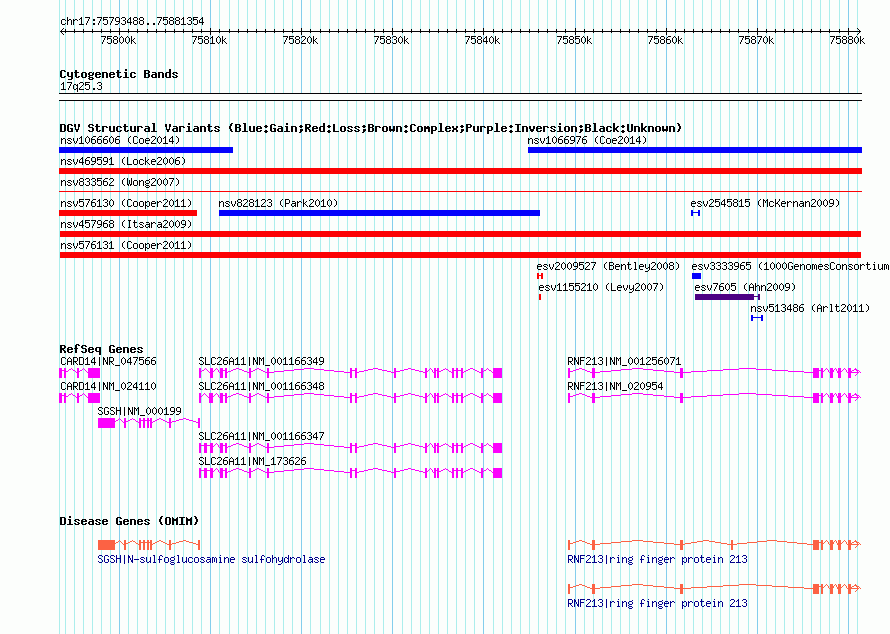Select the nsv469591 (Locke2006) red loss bar
The height and width of the screenshot is (634, 890).
point(460,171)
